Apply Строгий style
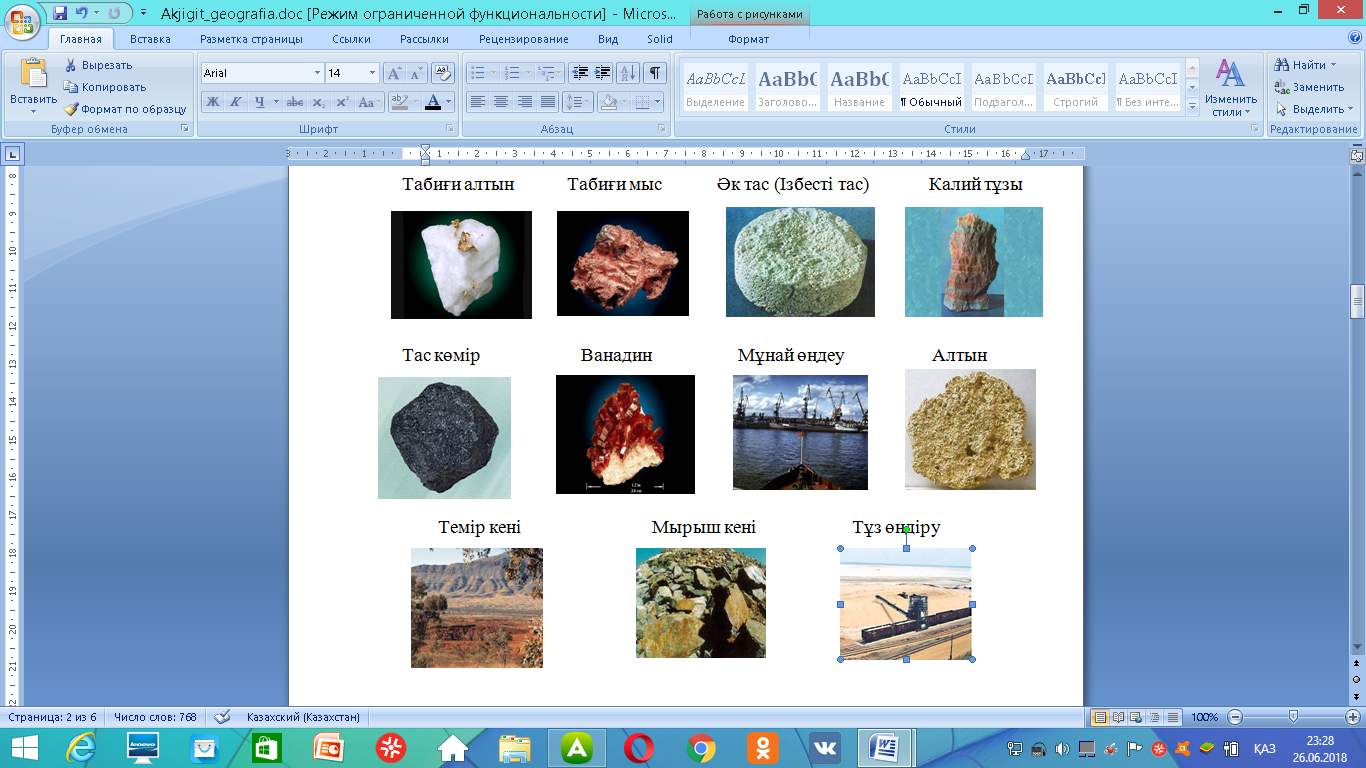 [x=1075, y=87]
